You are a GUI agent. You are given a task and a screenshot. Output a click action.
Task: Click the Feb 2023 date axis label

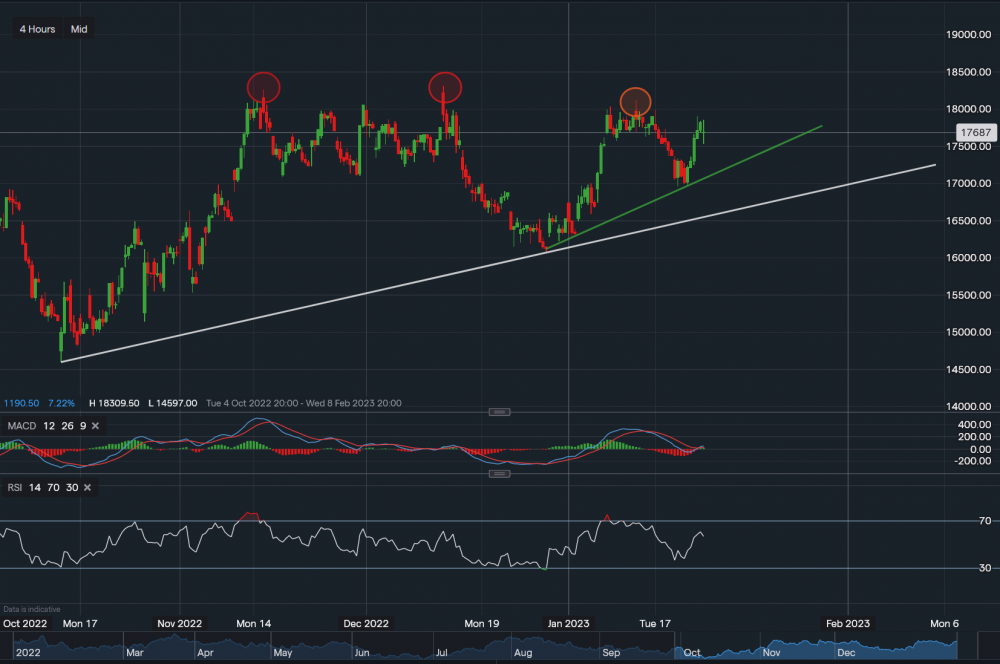(848, 623)
